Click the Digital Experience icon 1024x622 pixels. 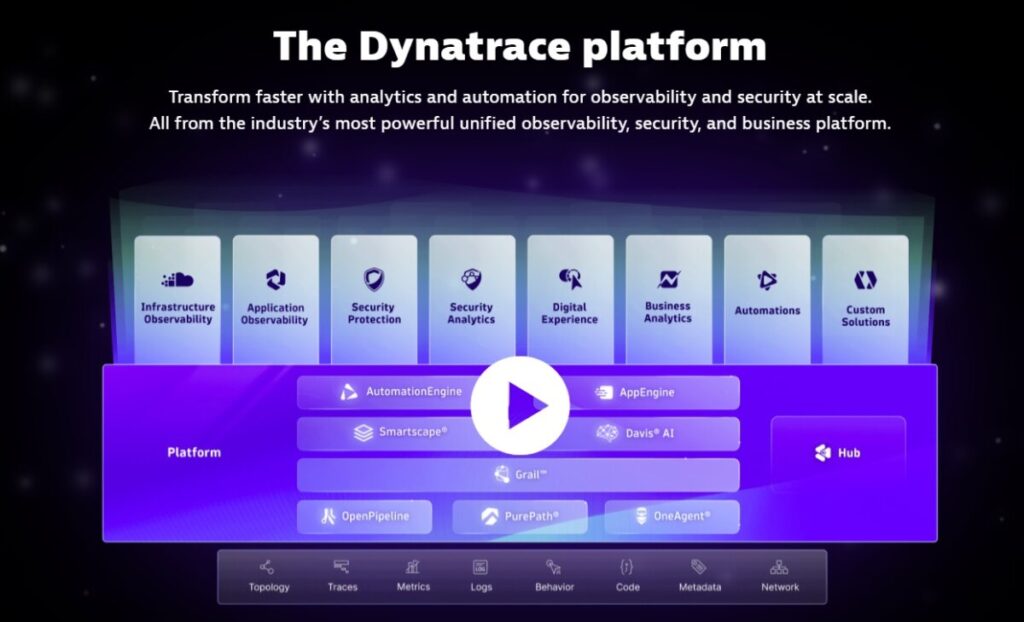(569, 277)
